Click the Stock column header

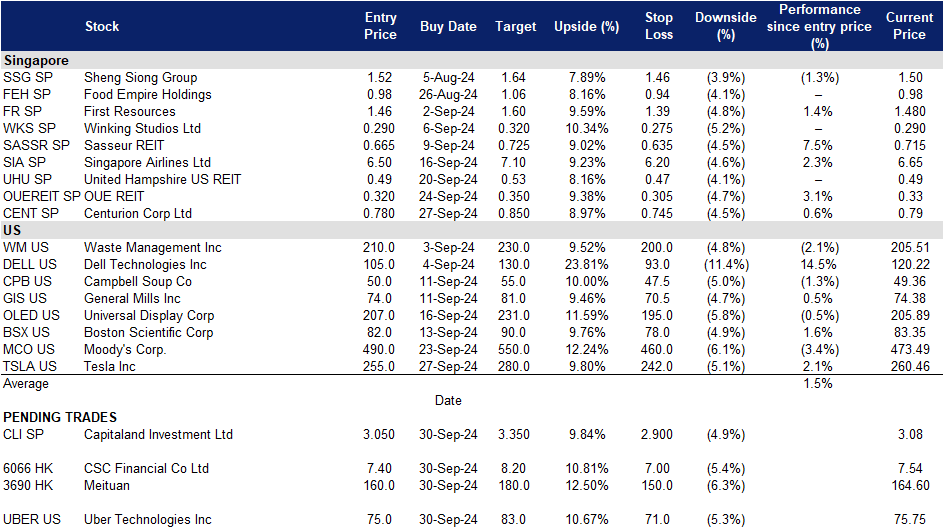[102, 26]
